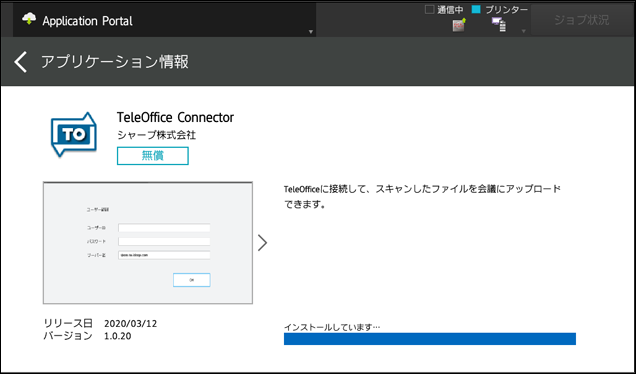This screenshot has height=374, width=636.
Task: Click the TeleOffice description text
Action: pos(422,197)
